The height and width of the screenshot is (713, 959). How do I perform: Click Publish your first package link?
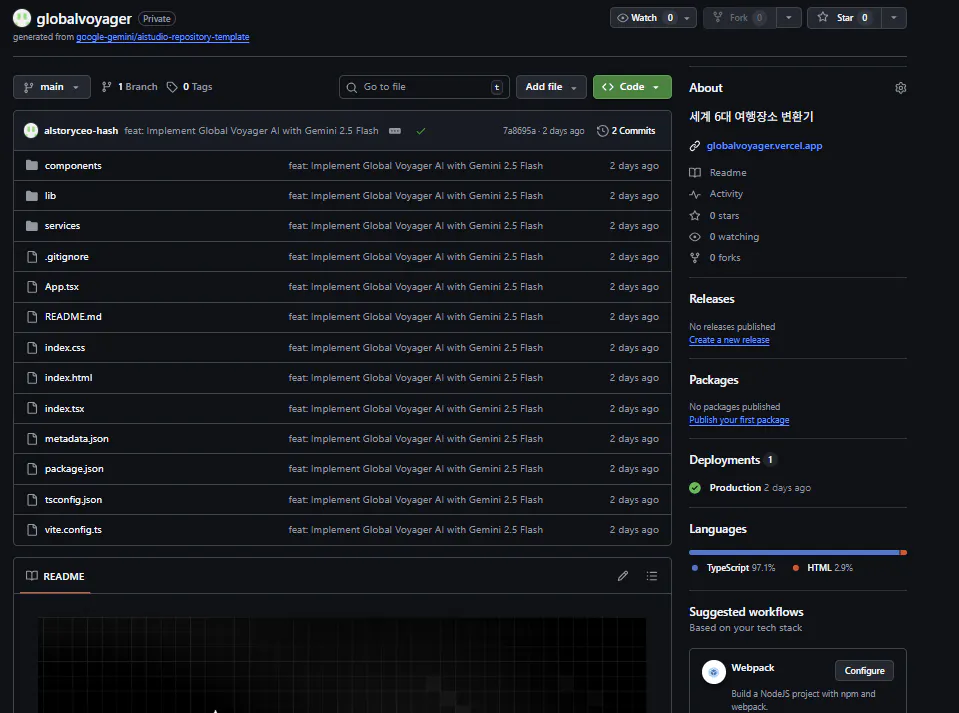[x=739, y=420]
